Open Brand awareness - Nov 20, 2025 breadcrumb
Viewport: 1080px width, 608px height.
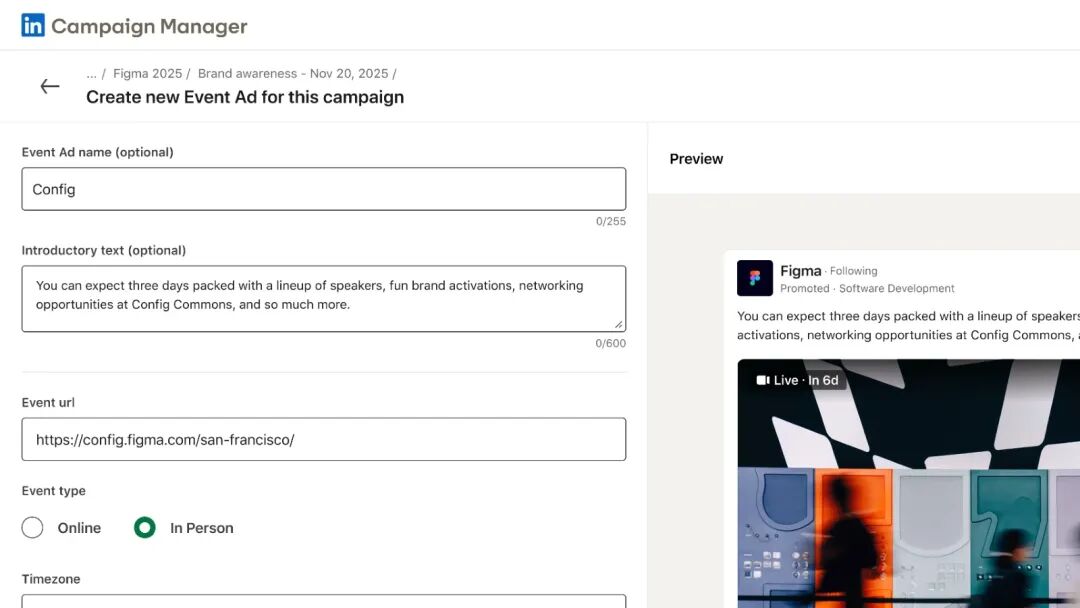click(293, 74)
